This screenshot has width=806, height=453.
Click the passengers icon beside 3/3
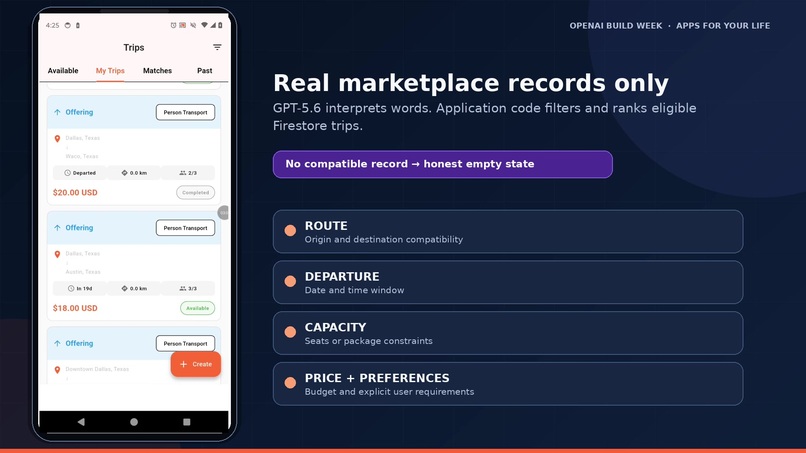182,288
